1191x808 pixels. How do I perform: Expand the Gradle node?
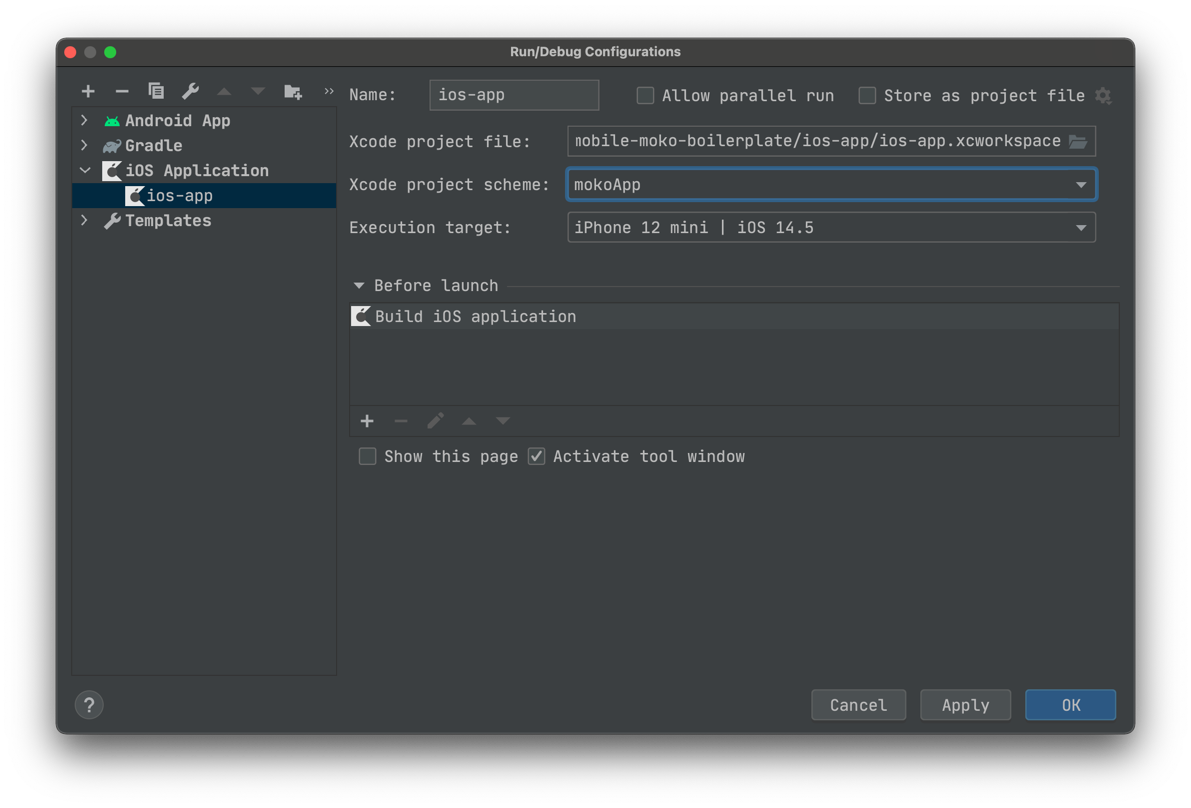85,145
